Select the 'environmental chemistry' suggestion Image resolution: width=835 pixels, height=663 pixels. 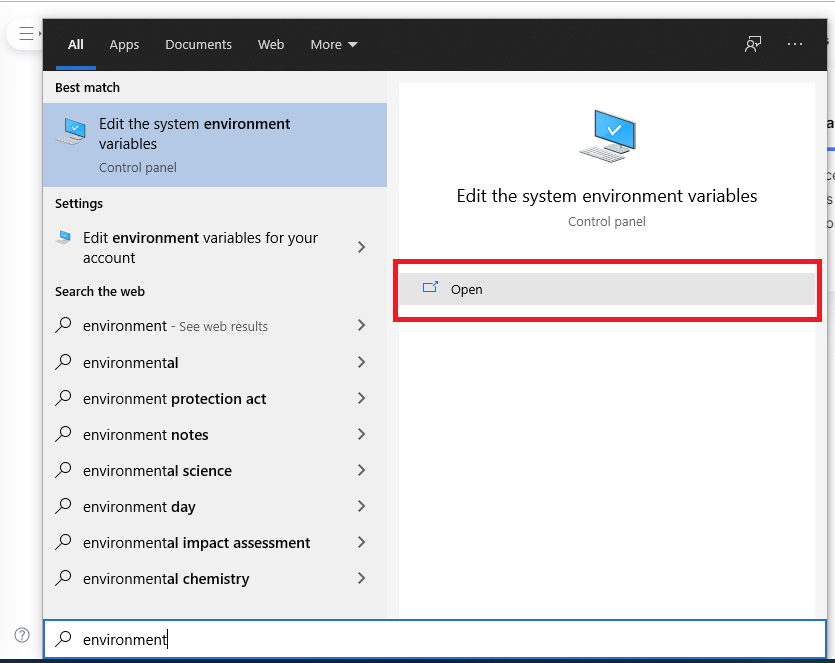(215, 578)
